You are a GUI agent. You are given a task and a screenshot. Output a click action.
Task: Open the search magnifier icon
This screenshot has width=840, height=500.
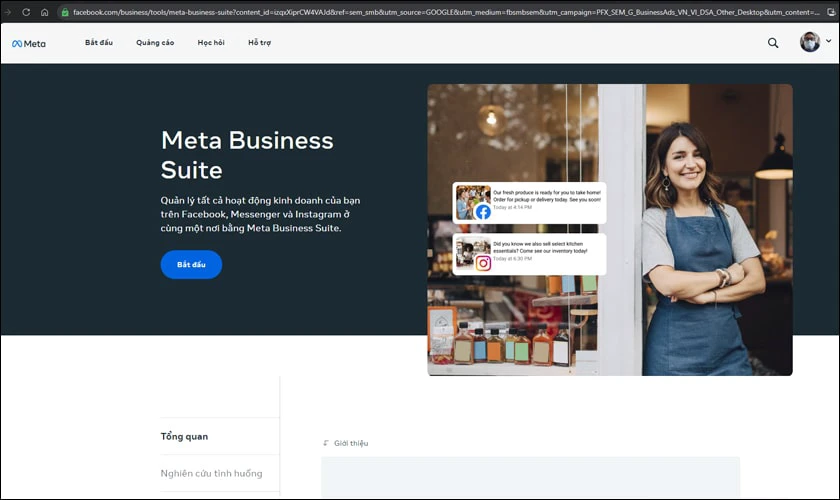click(772, 43)
